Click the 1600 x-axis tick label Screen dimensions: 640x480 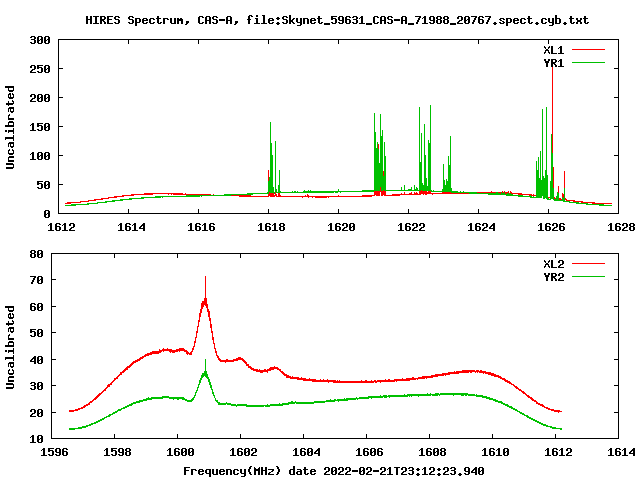tap(180, 452)
